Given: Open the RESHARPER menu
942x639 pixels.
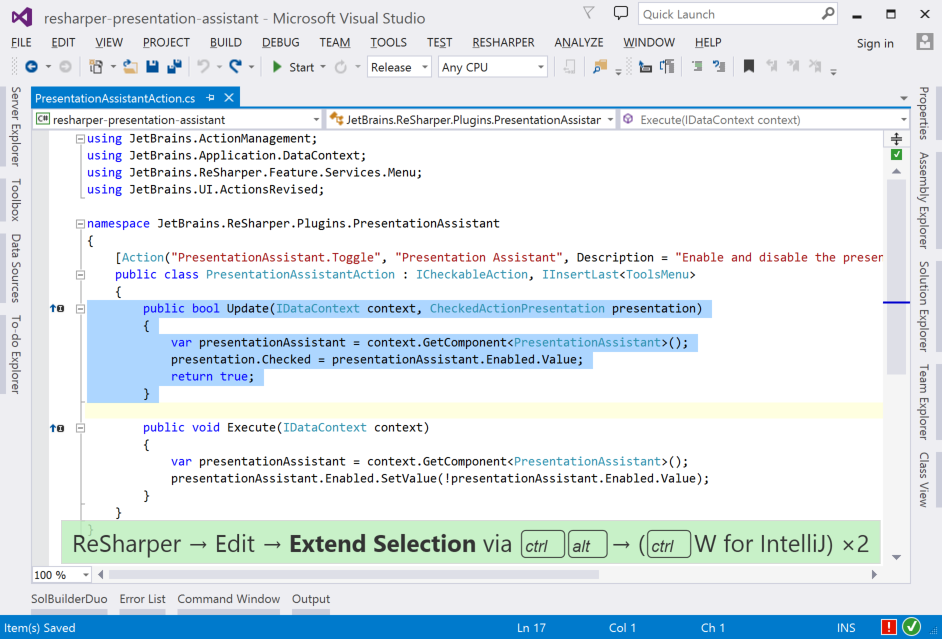Looking at the screenshot, I should pos(503,43).
